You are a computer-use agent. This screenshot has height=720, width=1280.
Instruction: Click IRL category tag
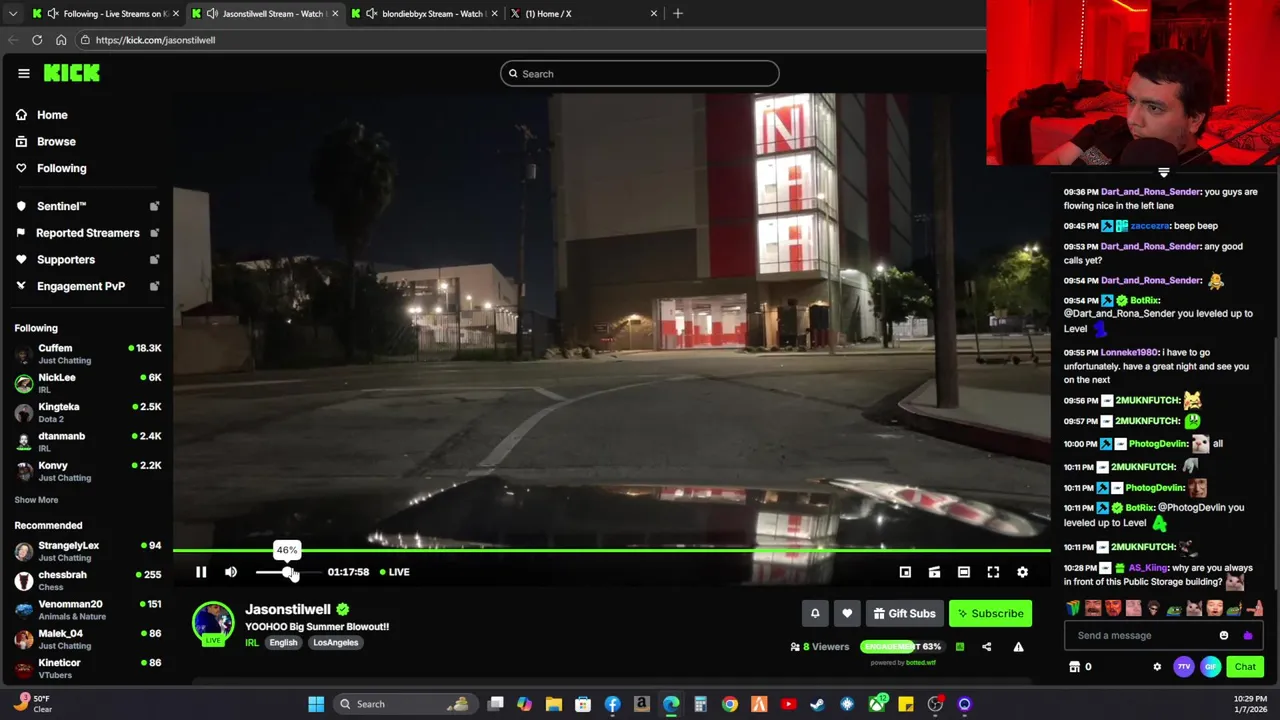coord(252,643)
